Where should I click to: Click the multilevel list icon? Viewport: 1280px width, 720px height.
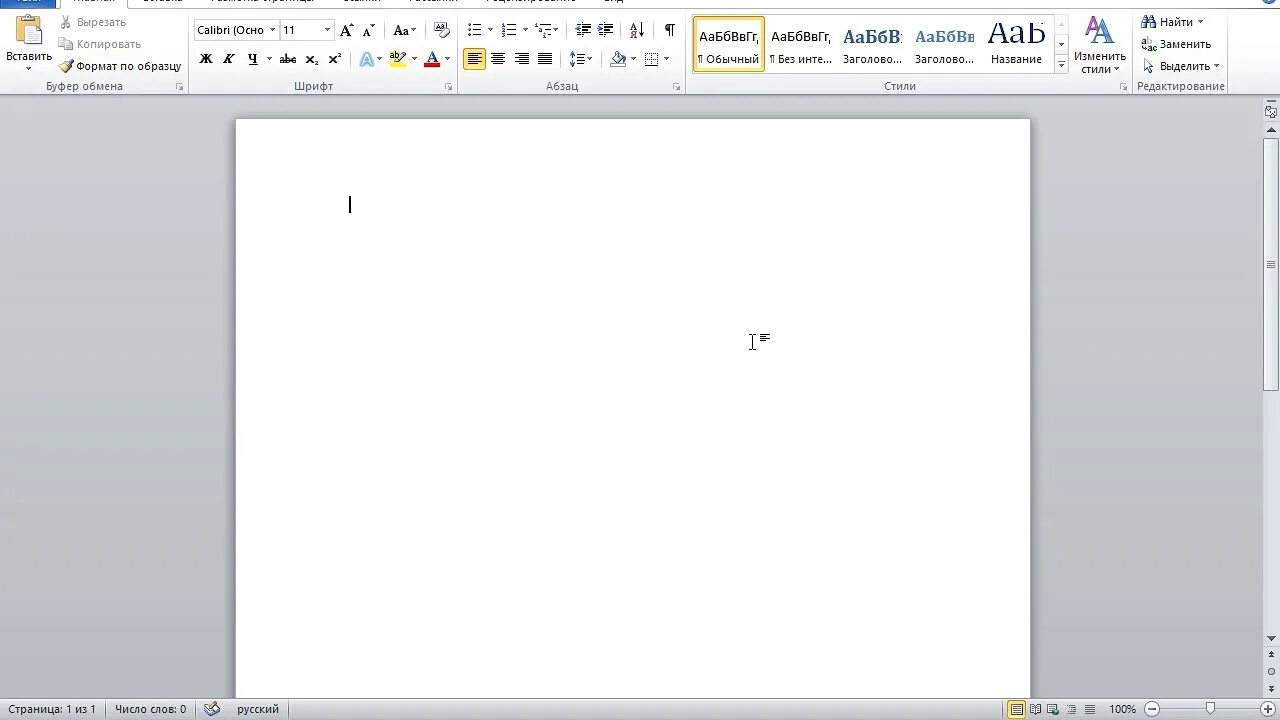click(x=543, y=30)
